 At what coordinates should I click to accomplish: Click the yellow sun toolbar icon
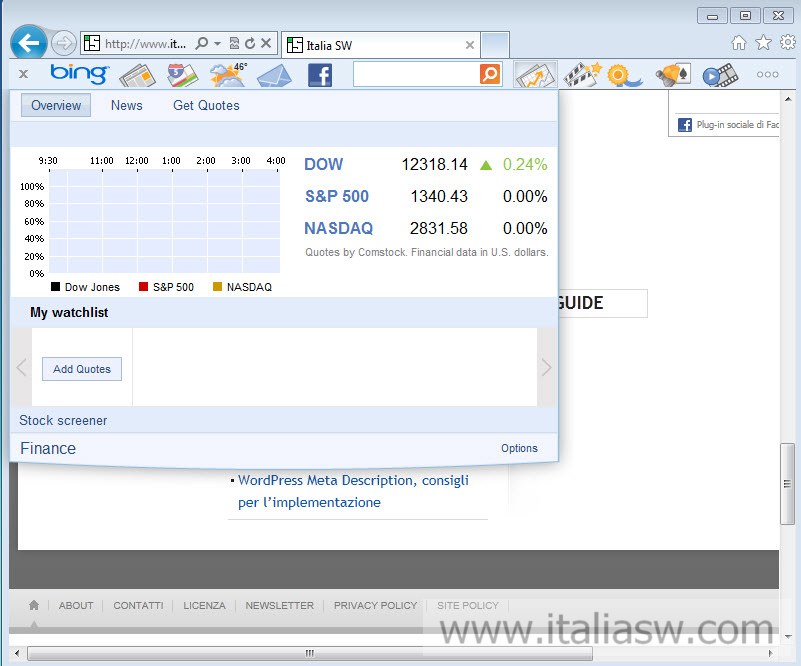point(624,75)
